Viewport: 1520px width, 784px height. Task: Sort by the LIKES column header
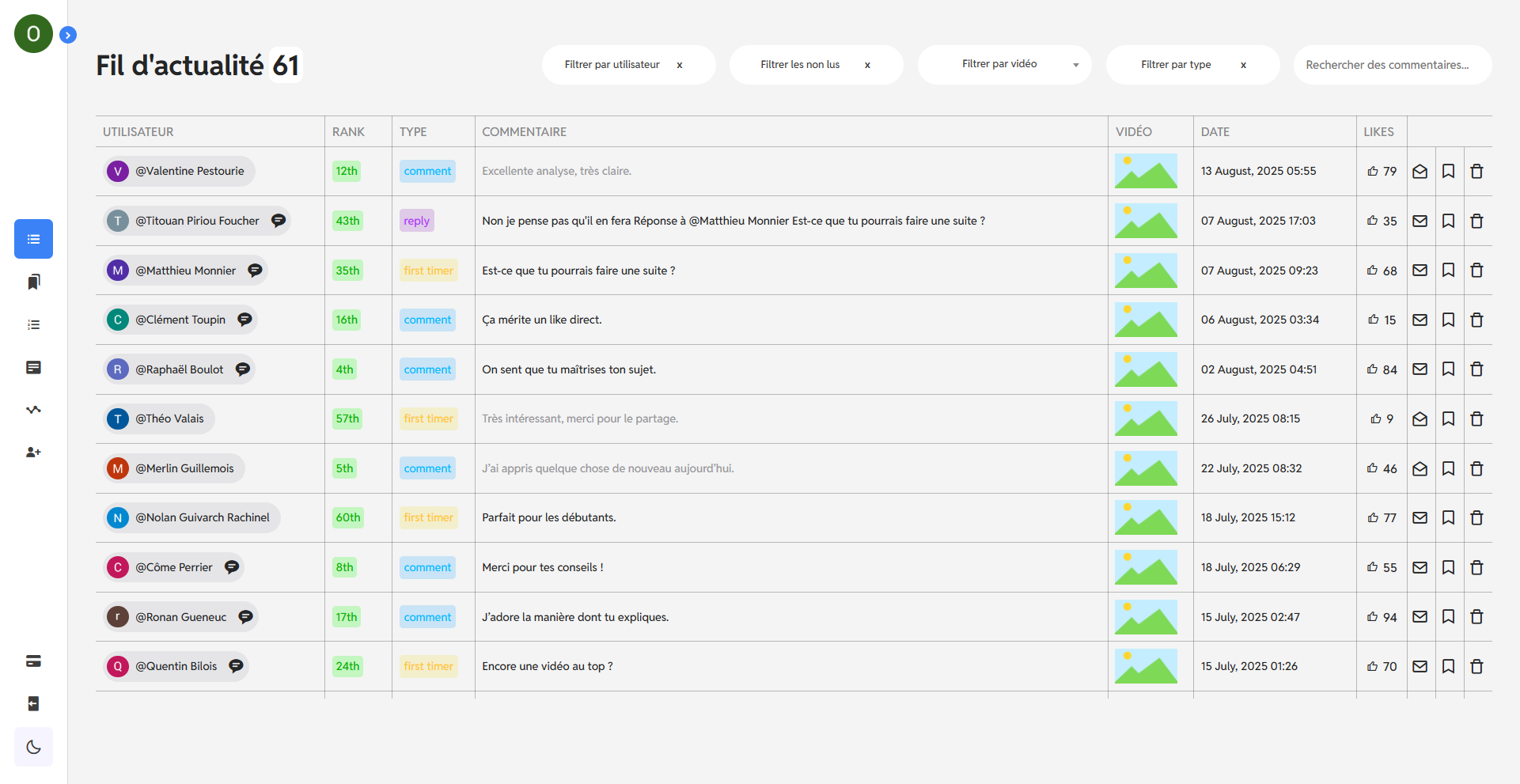point(1378,132)
